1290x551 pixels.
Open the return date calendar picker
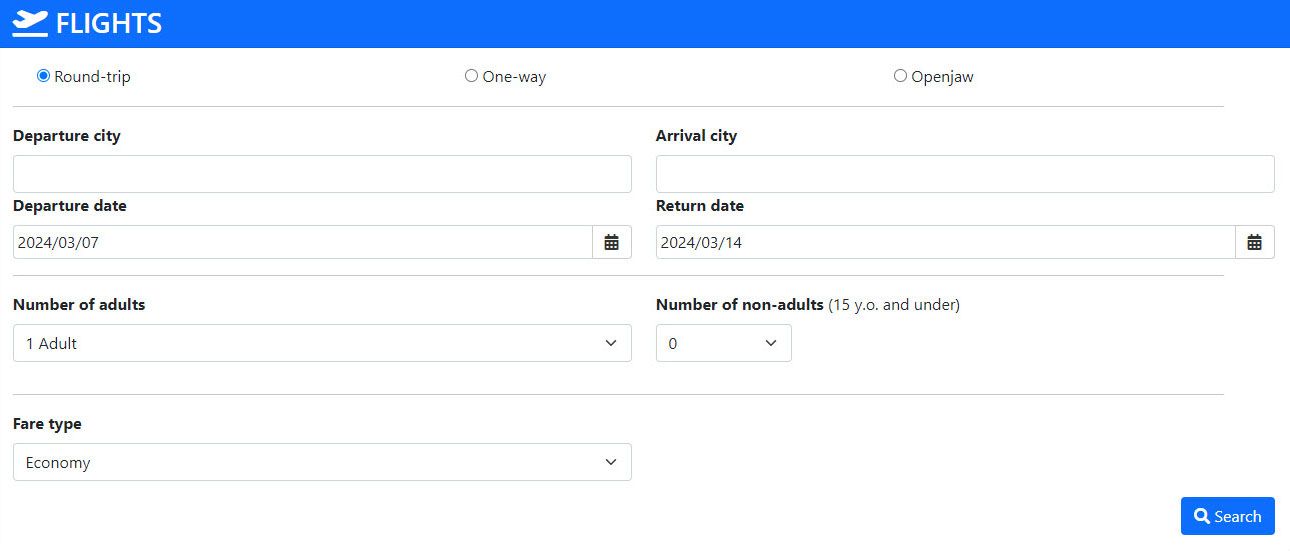pyautogui.click(x=1255, y=242)
